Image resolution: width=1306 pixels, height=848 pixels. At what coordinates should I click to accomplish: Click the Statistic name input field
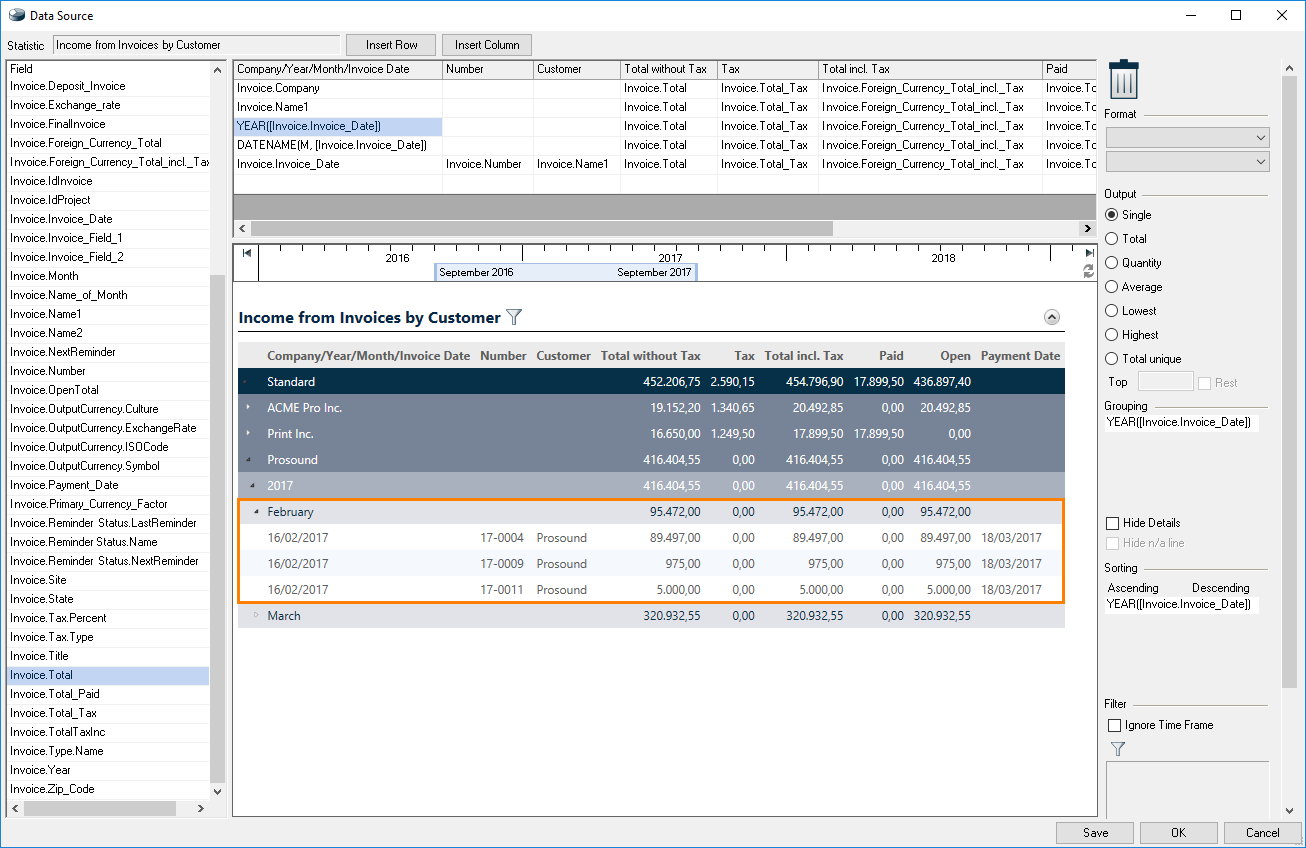[x=196, y=45]
